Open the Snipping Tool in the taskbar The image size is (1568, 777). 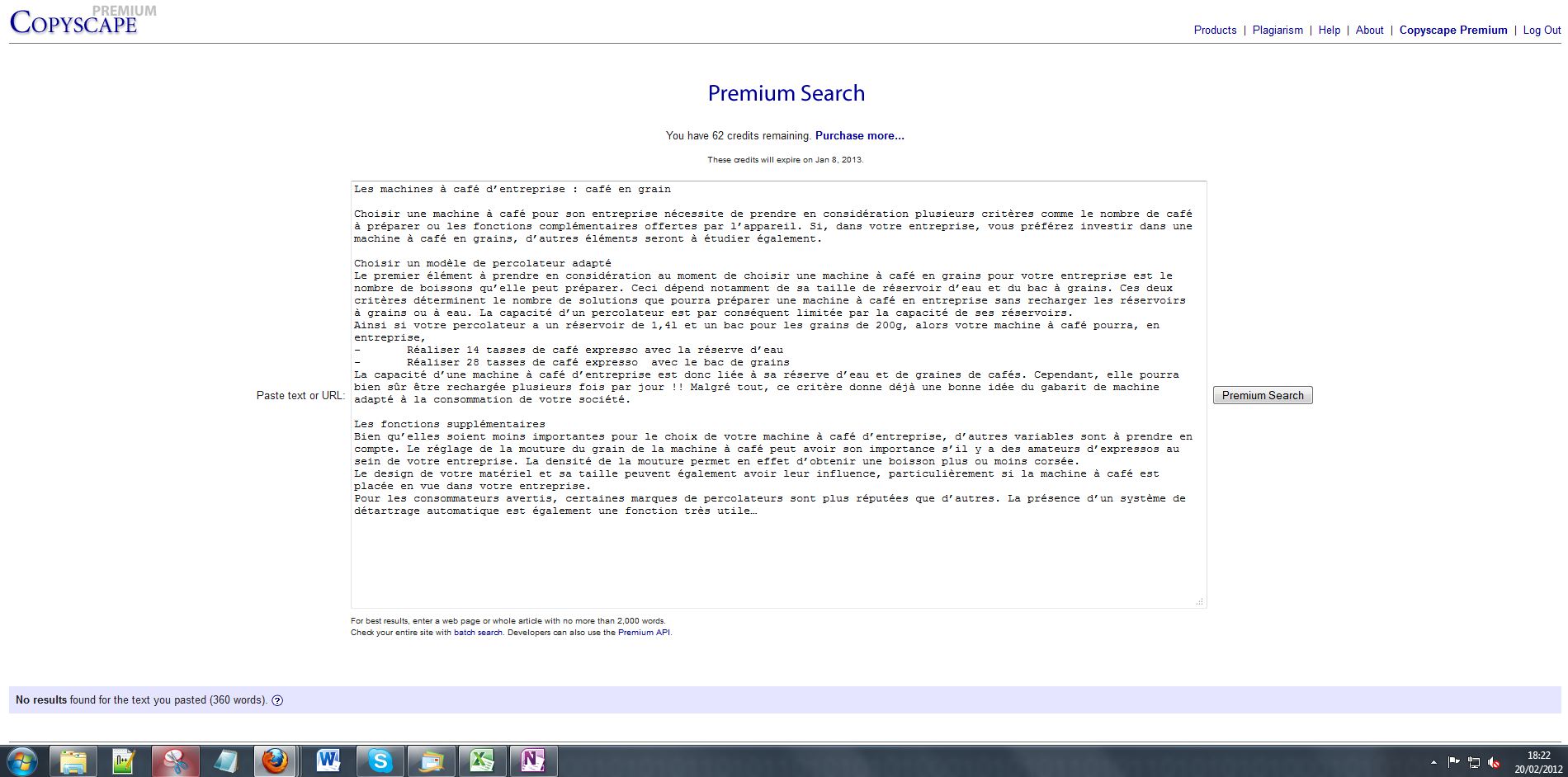(x=174, y=761)
